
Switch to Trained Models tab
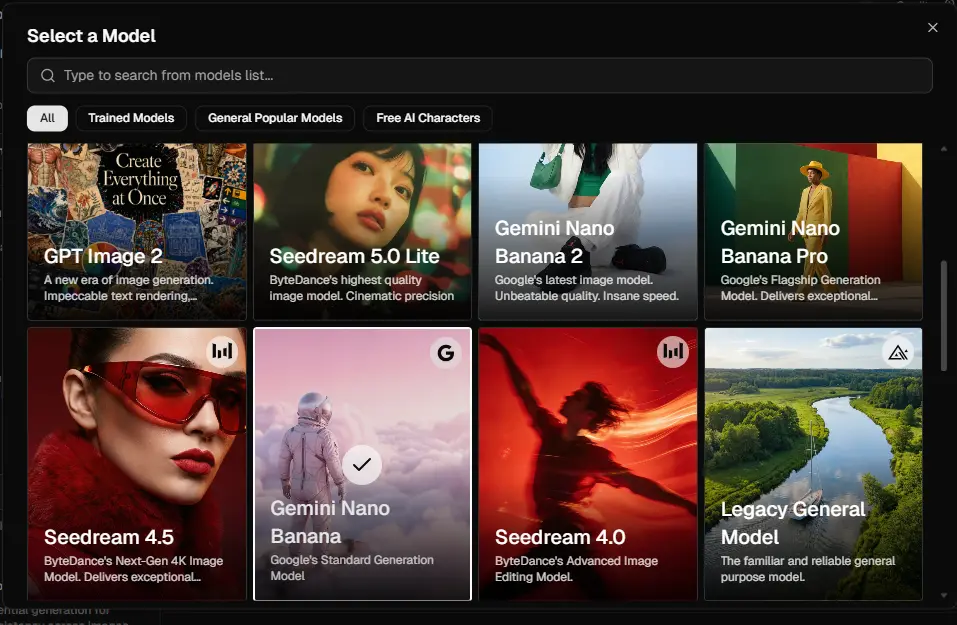131,118
